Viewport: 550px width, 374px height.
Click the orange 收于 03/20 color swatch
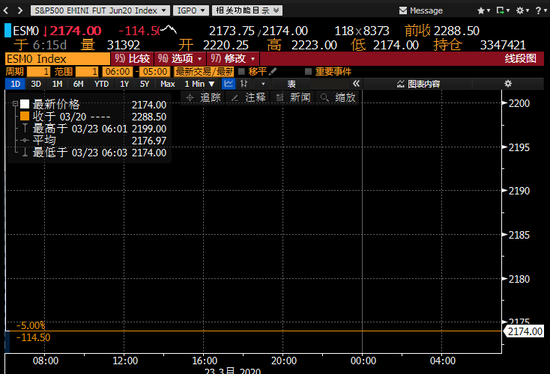(25, 116)
